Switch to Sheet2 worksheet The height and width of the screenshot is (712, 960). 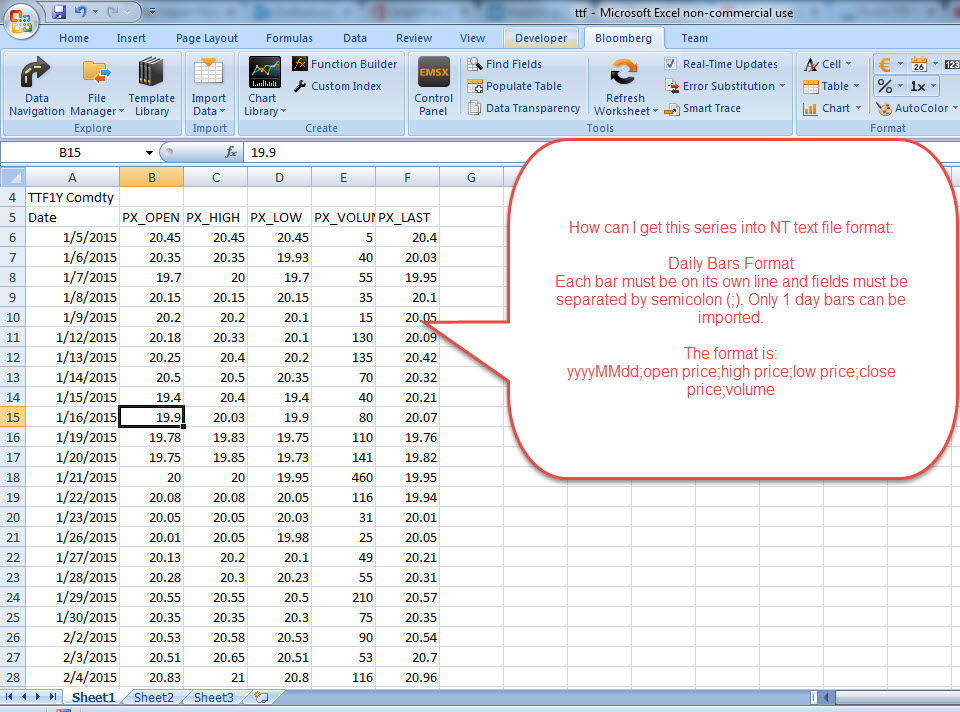[x=154, y=697]
